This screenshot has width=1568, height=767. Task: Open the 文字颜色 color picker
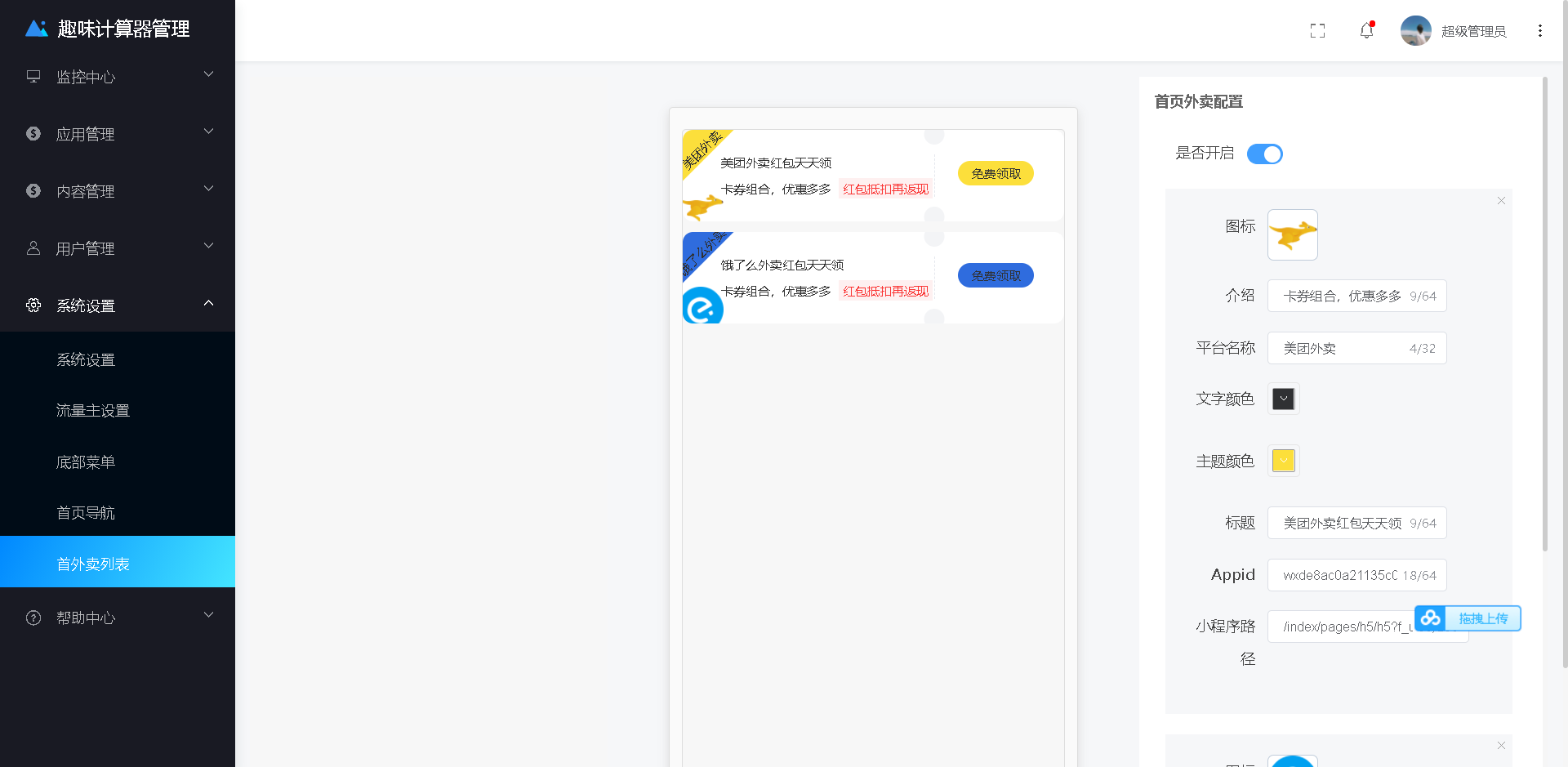[x=1283, y=399]
